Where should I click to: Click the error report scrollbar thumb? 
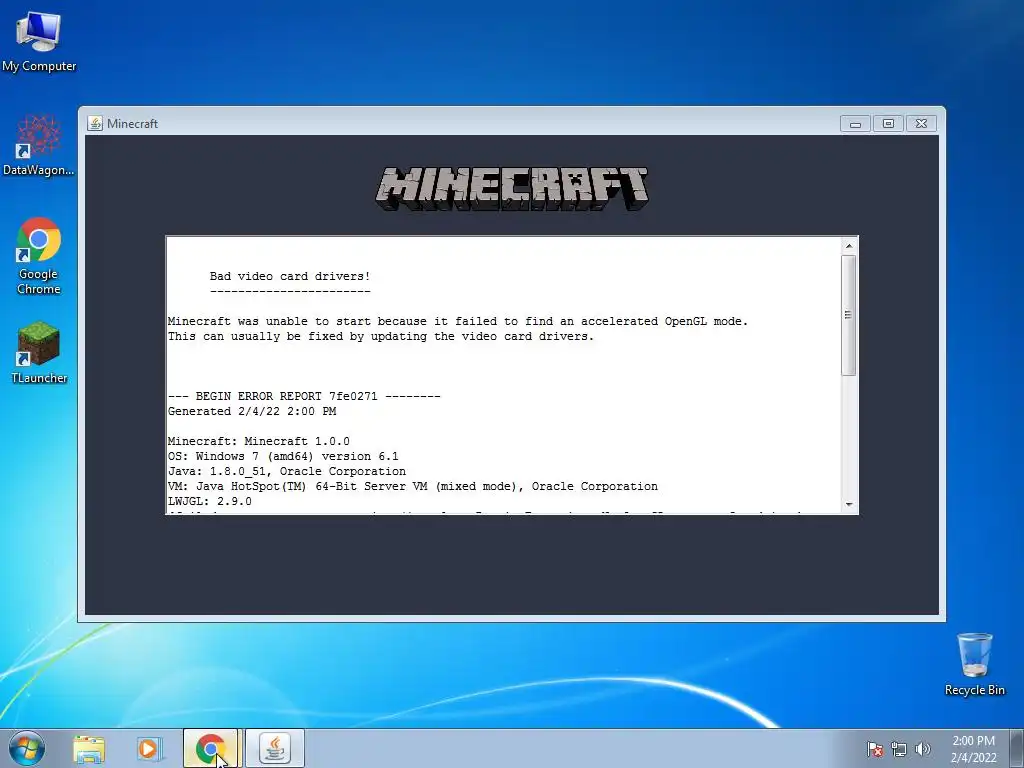click(848, 315)
